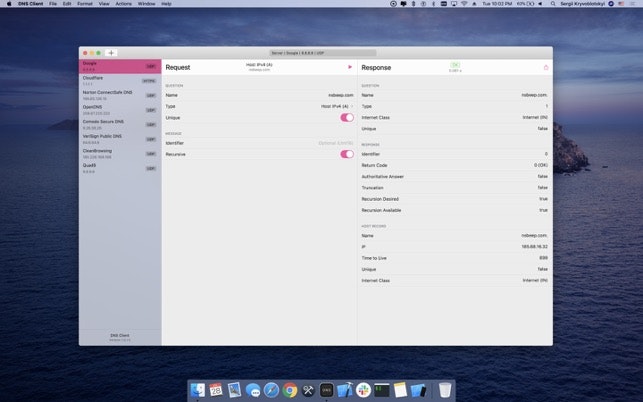Click the Recursion Desired row
Image resolution: width=643 pixels, height=402 pixels.
454,199
